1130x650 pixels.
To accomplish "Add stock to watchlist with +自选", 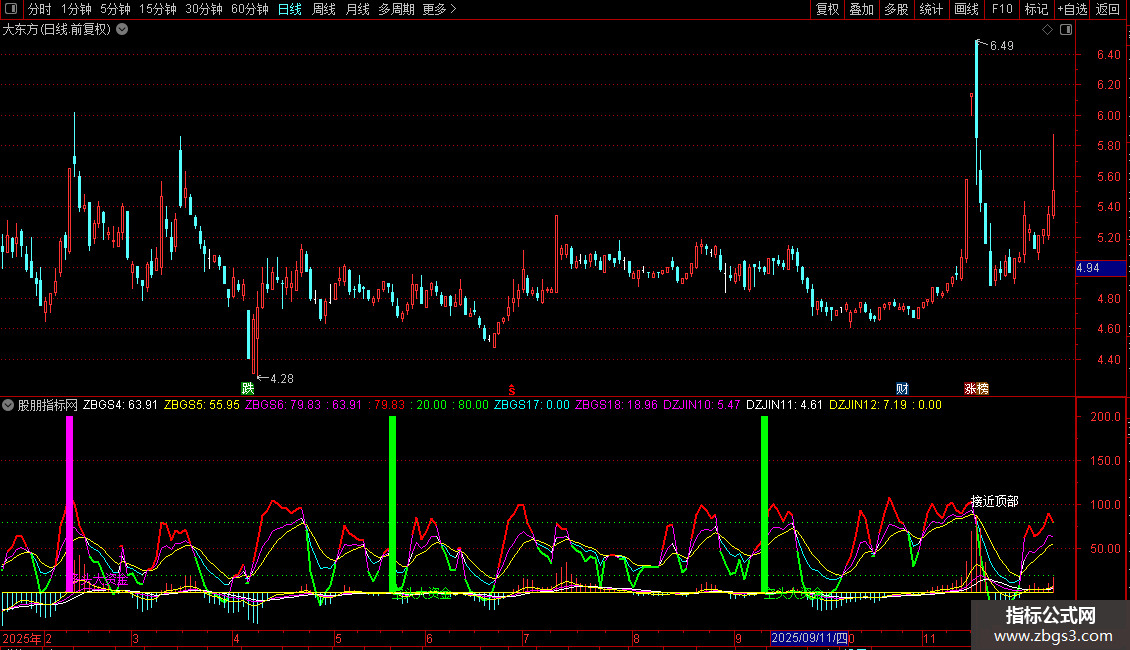I will 1071,9.
